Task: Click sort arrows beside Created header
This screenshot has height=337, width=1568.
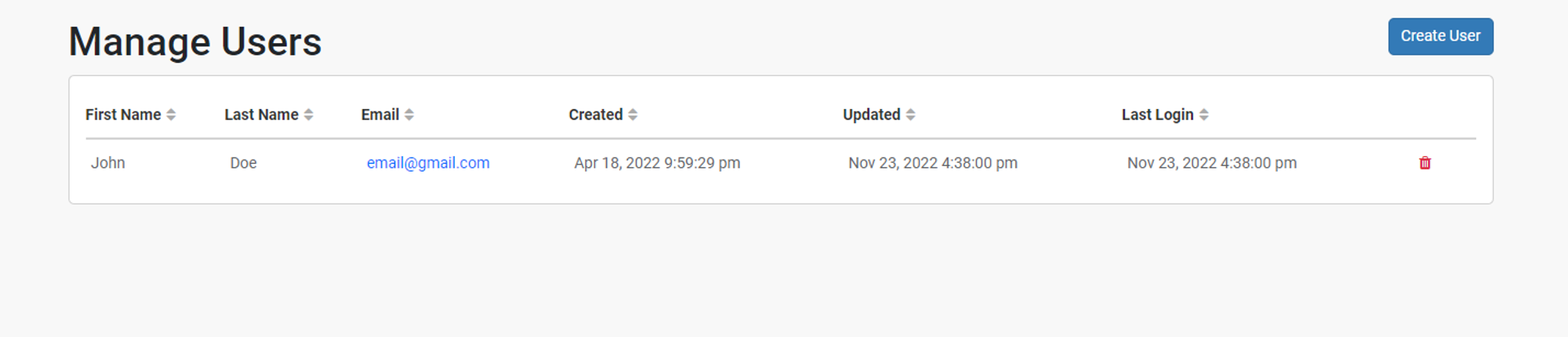Action: pyautogui.click(x=633, y=114)
